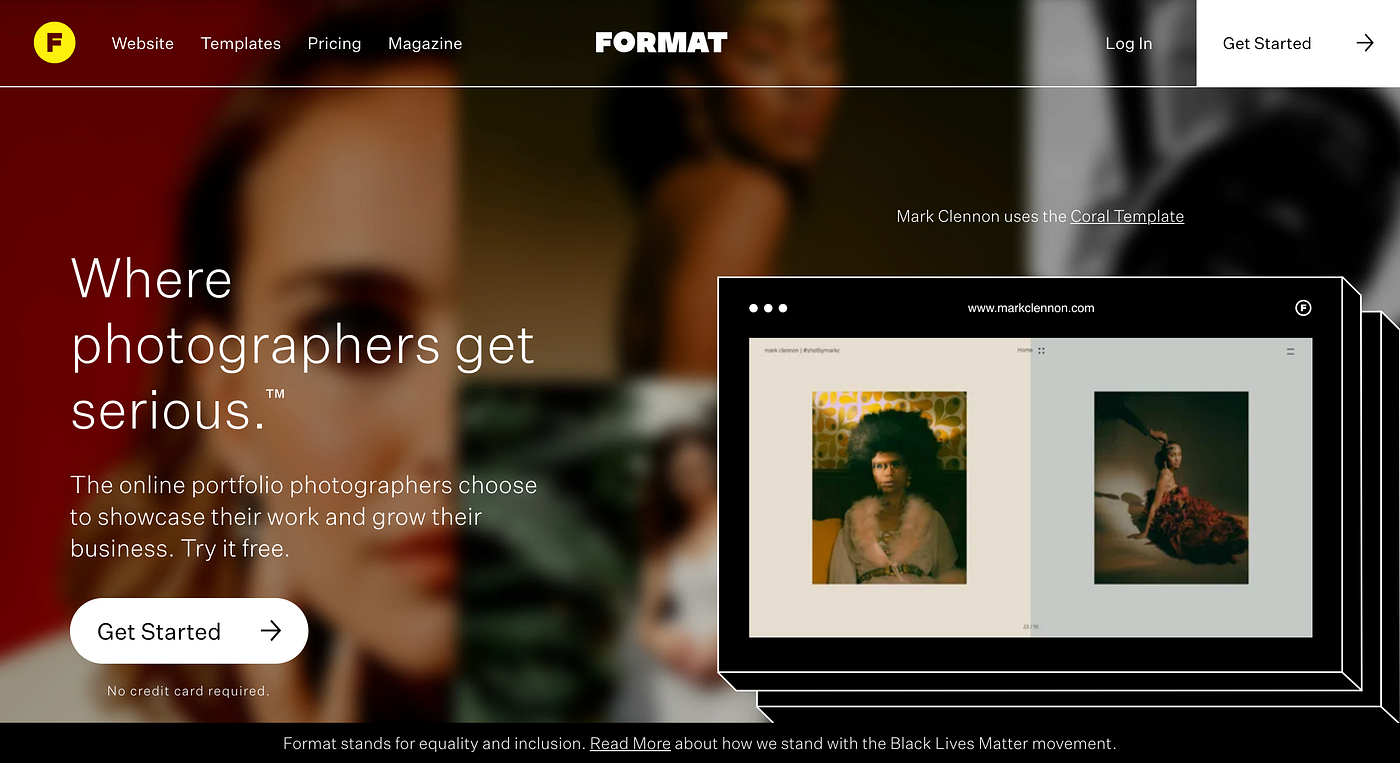The width and height of the screenshot is (1400, 763).
Task: Click the FORMAT wordmark in header
Action: [661, 43]
